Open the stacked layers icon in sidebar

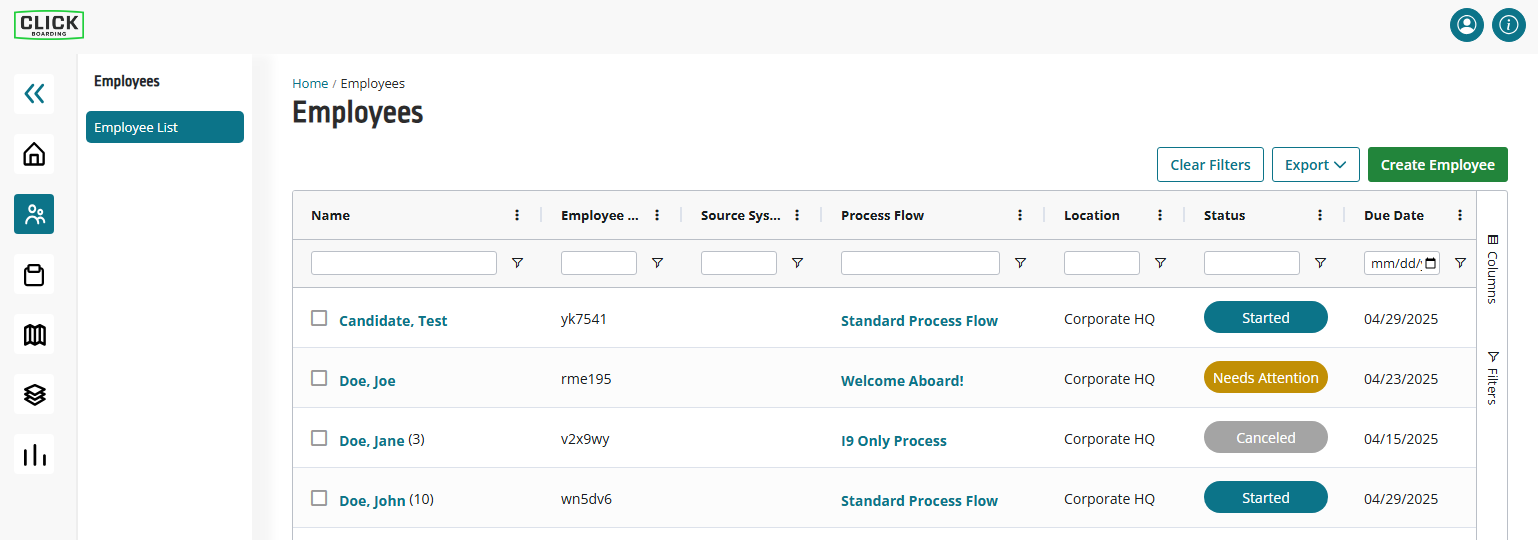(x=34, y=394)
